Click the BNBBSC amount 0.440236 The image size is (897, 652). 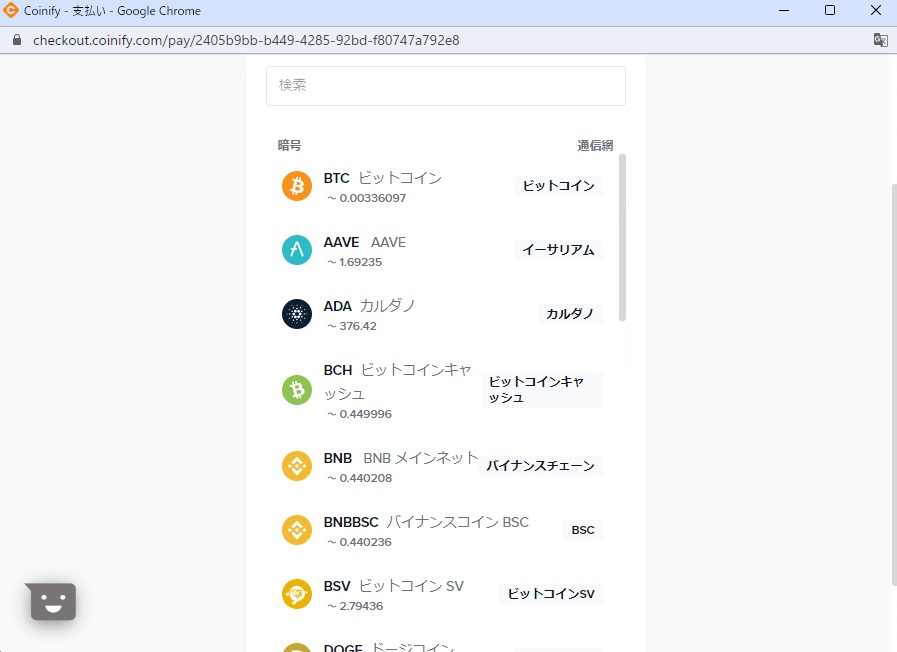(x=359, y=542)
